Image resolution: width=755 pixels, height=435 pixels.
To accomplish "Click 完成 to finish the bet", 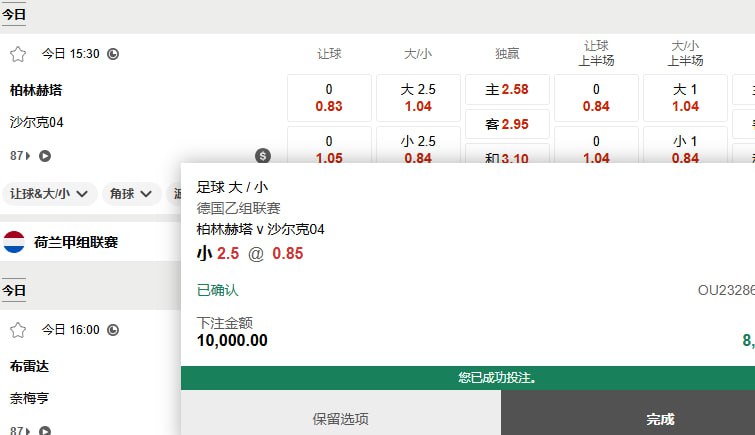I will 660,419.
